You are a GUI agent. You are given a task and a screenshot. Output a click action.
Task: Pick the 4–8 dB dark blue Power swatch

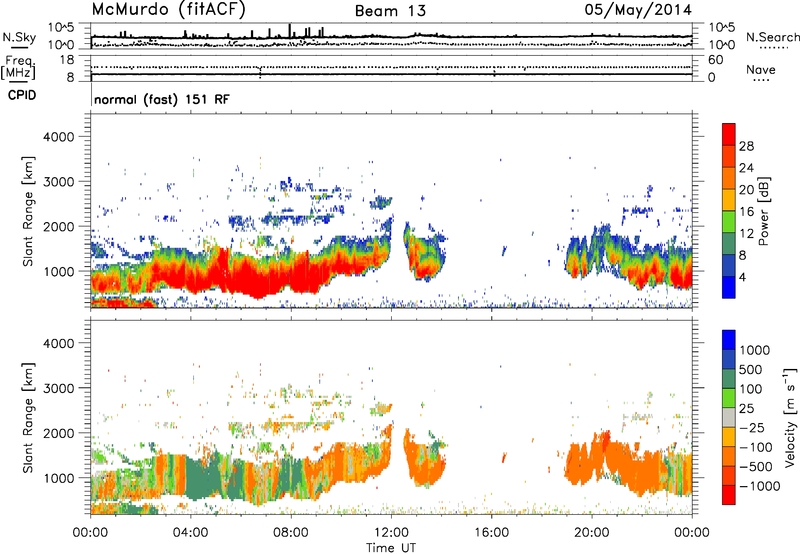729,265
